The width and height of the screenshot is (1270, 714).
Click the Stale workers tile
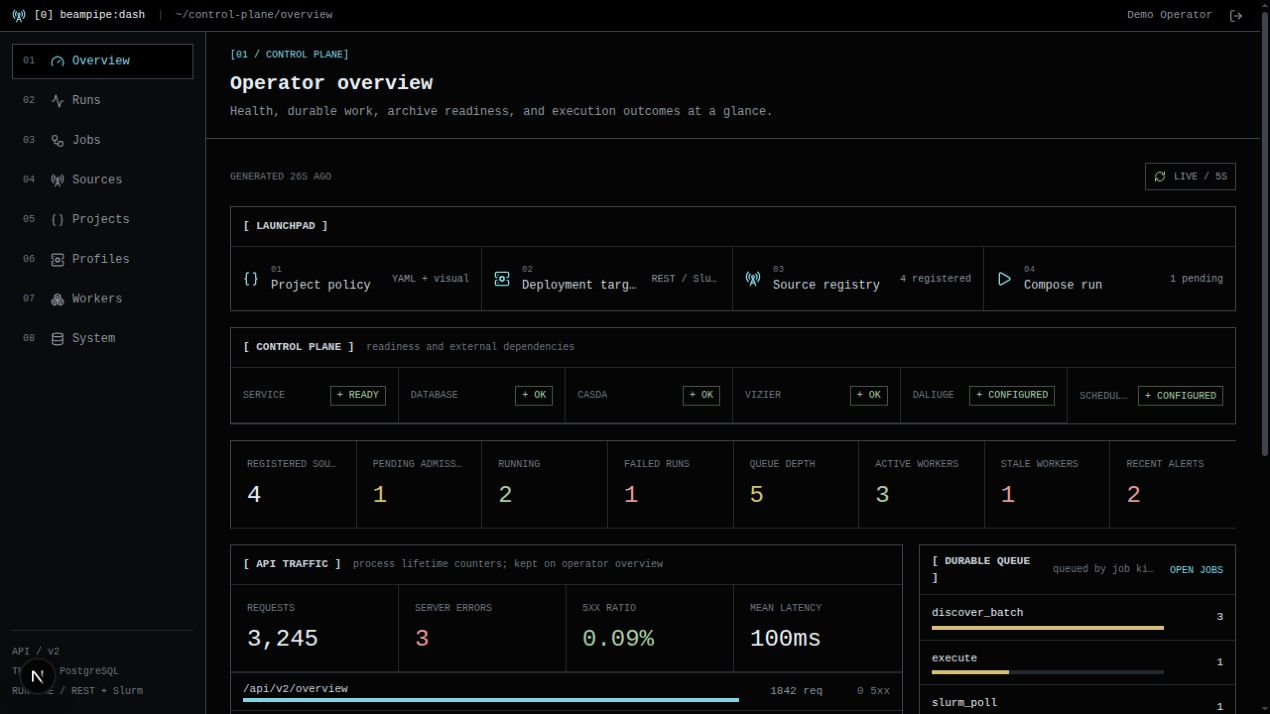1047,484
